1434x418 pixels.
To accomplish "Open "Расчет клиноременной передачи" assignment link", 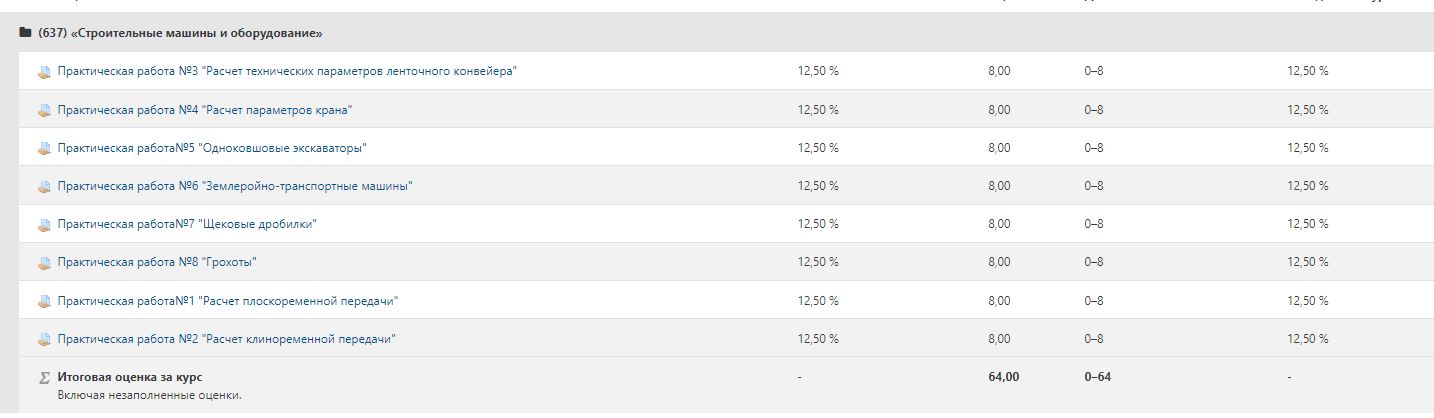I will coord(227,339).
